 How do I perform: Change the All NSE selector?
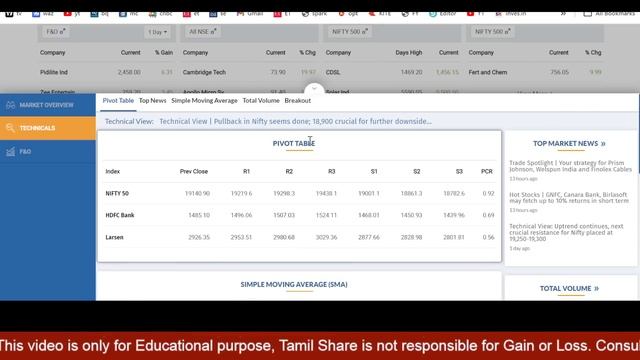coord(202,32)
